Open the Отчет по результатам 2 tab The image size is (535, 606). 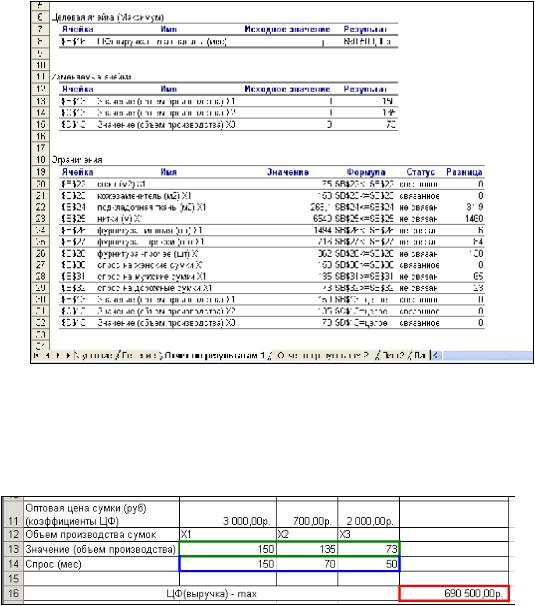tap(323, 355)
